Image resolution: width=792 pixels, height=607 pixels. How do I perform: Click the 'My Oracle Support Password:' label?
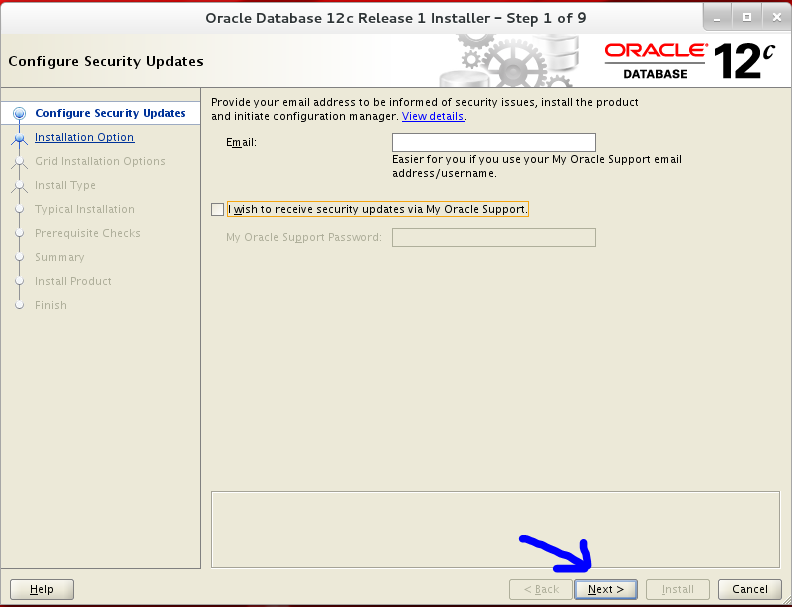(304, 237)
